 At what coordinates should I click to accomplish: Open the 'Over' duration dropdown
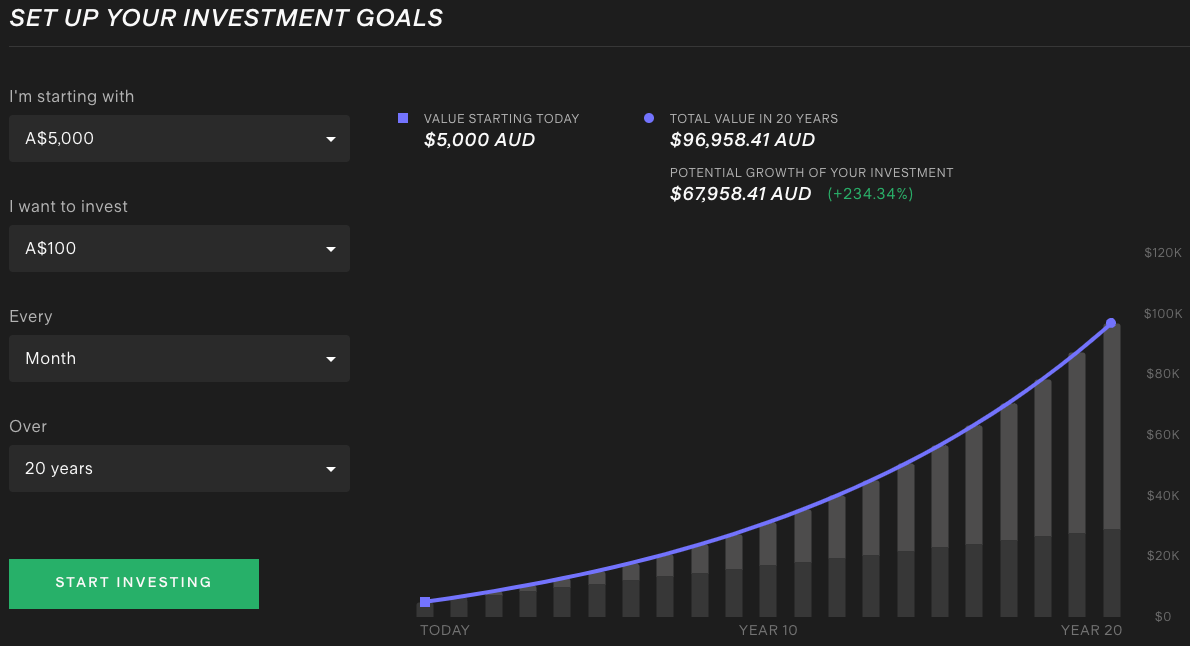[x=179, y=468]
